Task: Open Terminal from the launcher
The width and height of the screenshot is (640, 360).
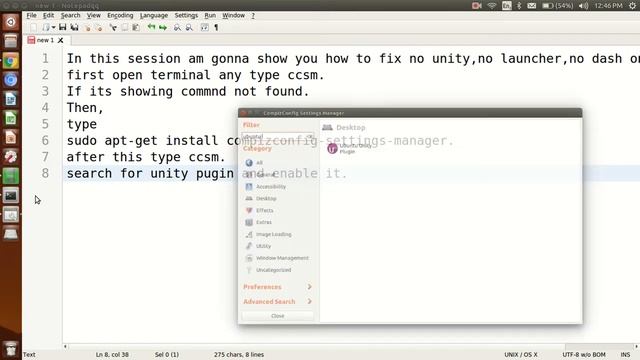Action: coord(11,196)
